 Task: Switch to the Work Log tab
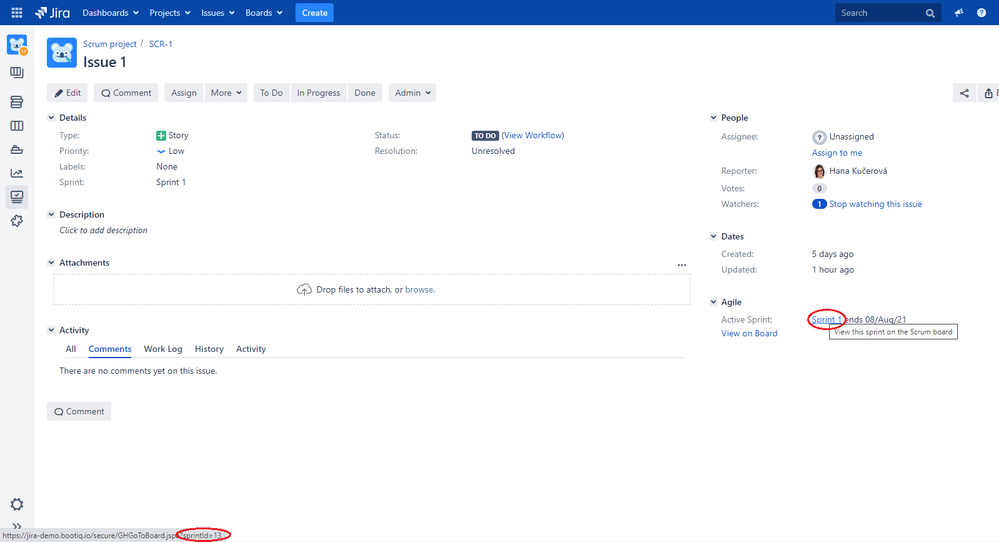click(x=163, y=349)
